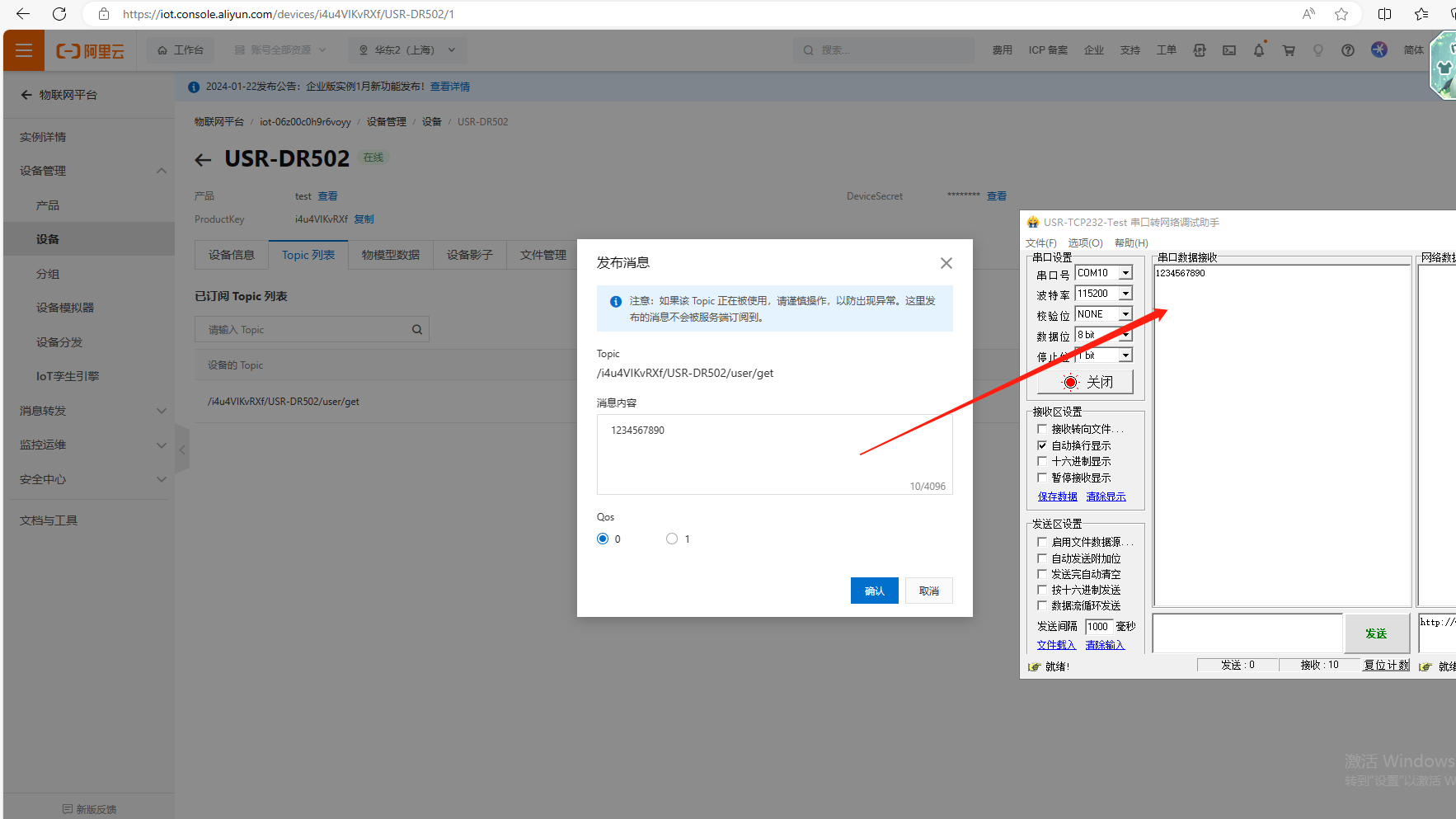Select QoS 1 radio button
The width and height of the screenshot is (1456, 819).
tap(672, 539)
